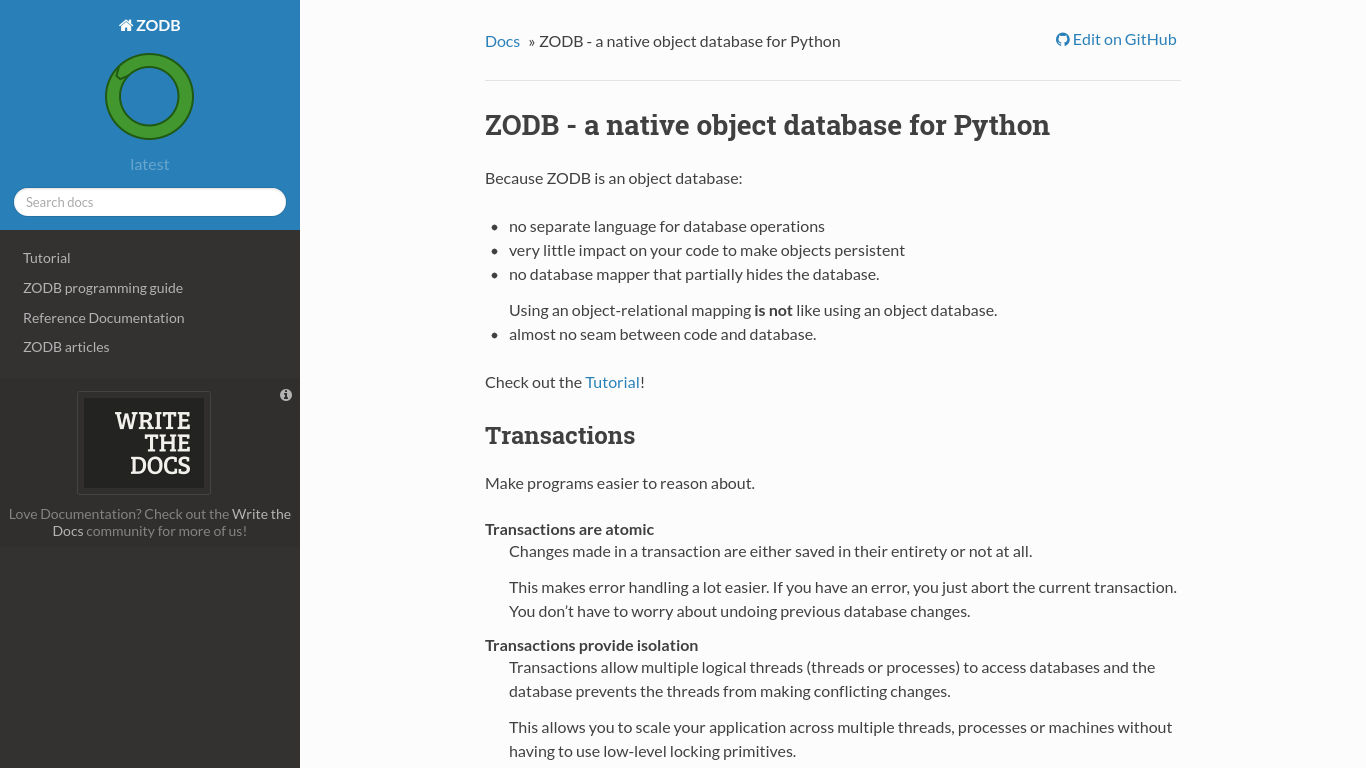Image resolution: width=1366 pixels, height=768 pixels.
Task: Open the Write the Docs logo image
Action: click(144, 442)
